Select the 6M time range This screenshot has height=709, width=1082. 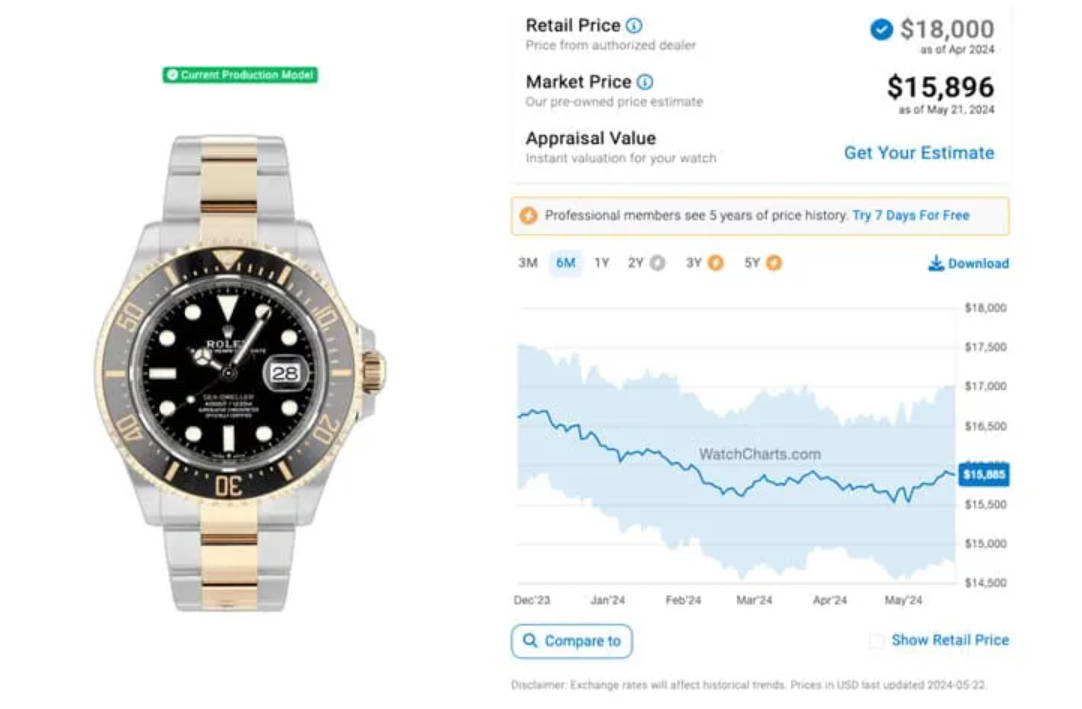[566, 263]
